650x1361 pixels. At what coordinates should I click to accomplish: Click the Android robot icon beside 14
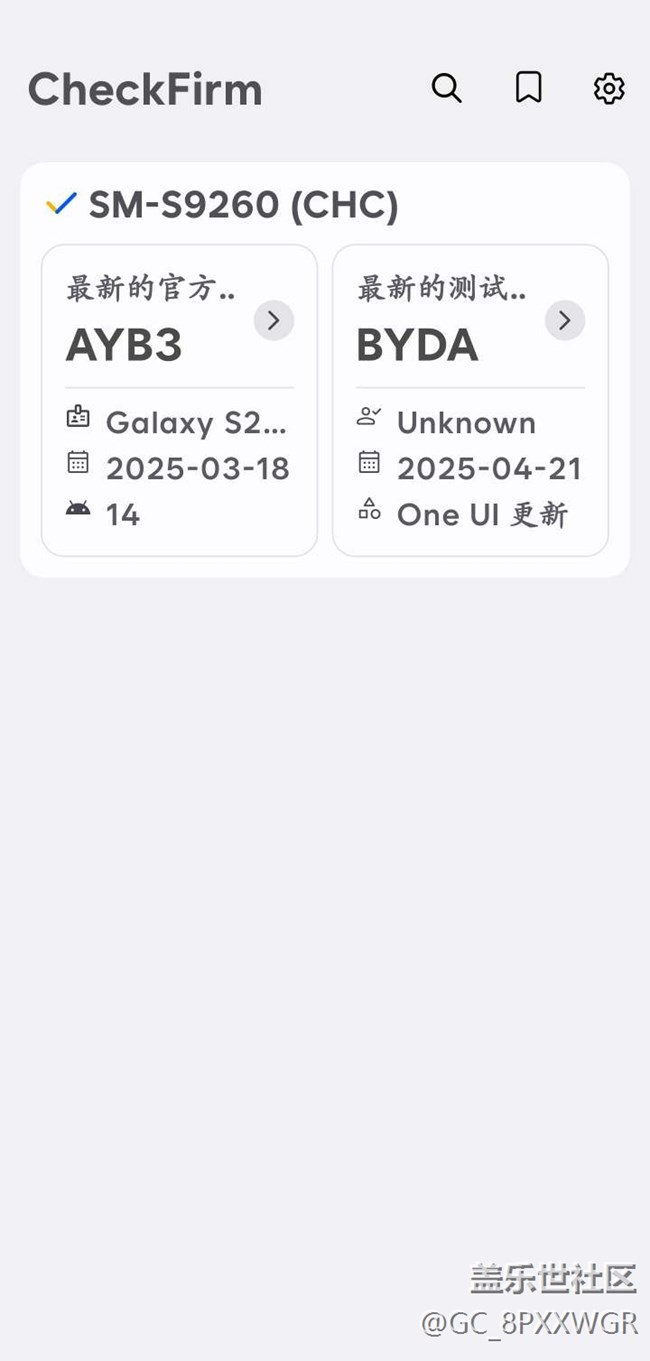pyautogui.click(x=78, y=508)
